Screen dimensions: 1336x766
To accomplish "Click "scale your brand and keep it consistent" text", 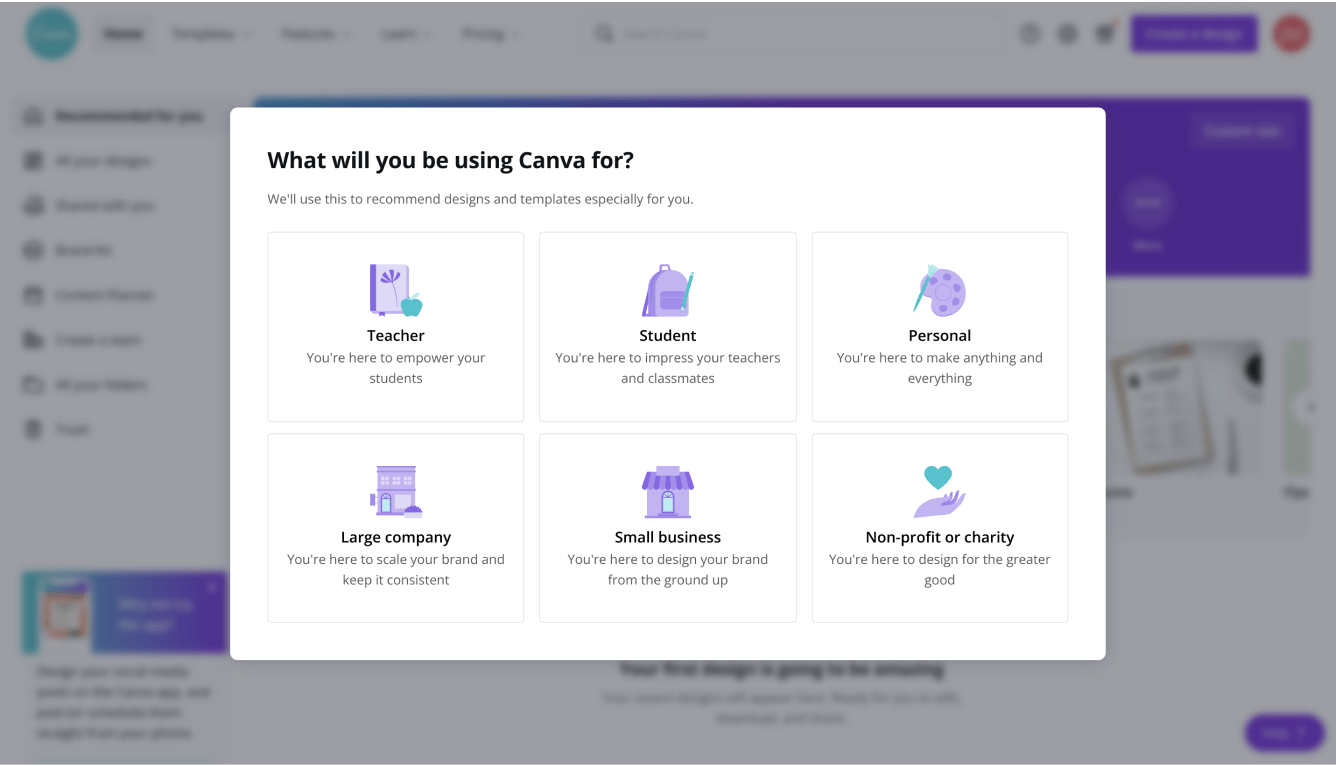I will click(x=396, y=569).
